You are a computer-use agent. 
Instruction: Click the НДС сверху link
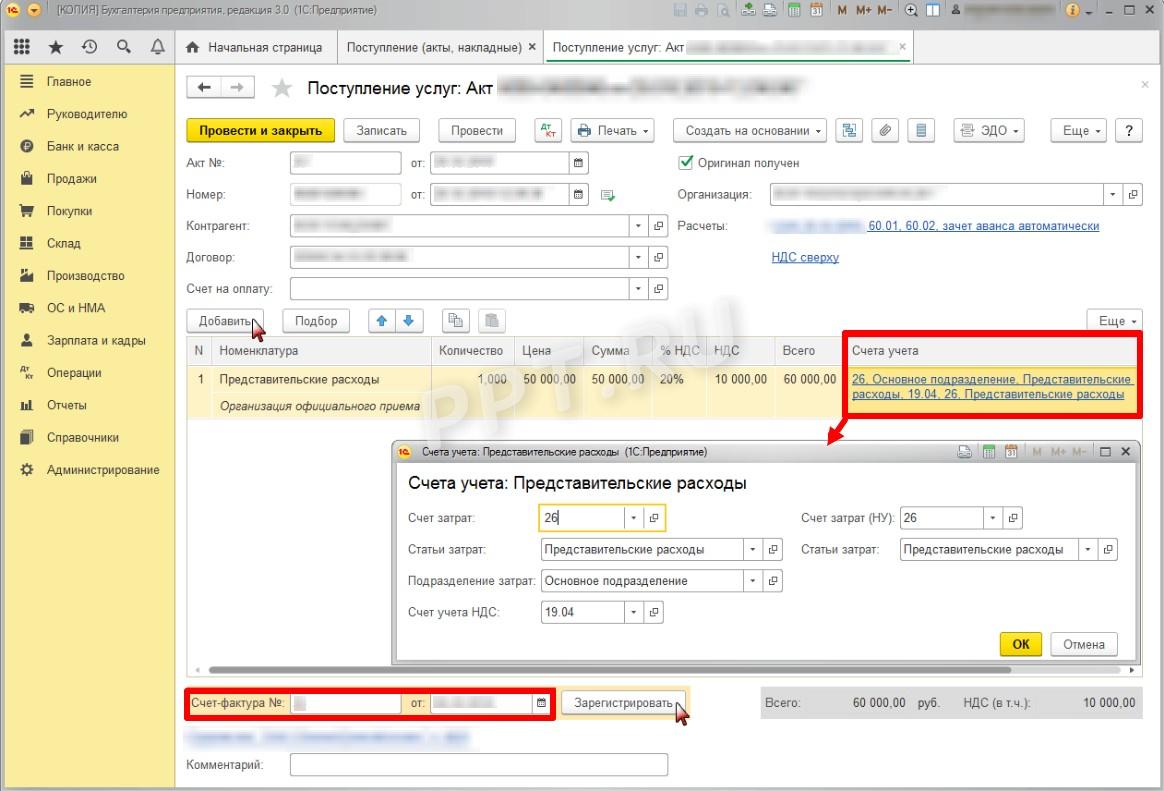point(805,257)
